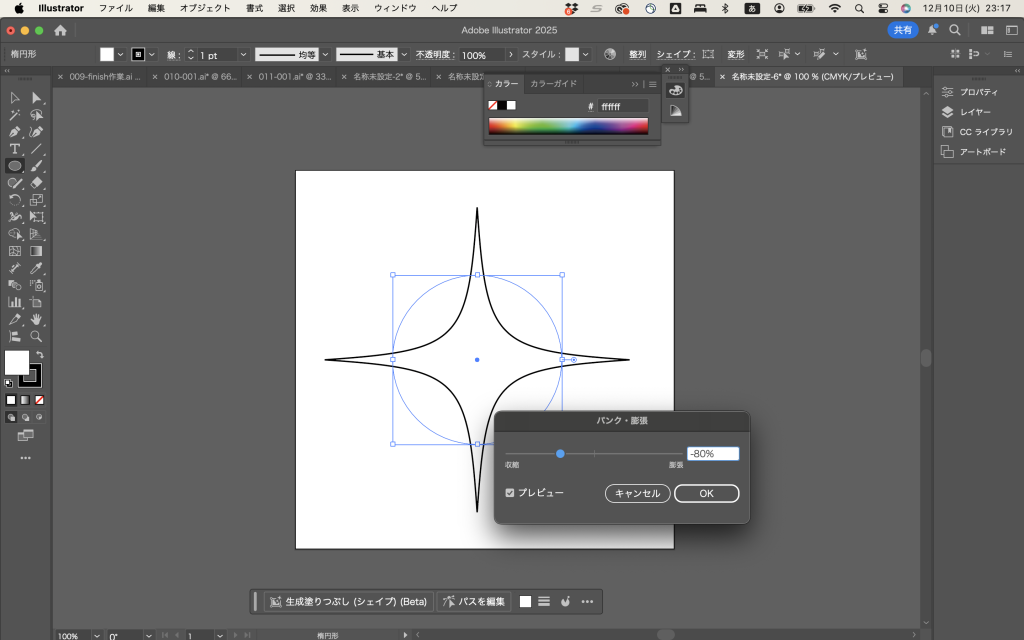Viewport: 1024px width, 640px height.
Task: Switch to Draw Behind mode
Action: point(25,417)
